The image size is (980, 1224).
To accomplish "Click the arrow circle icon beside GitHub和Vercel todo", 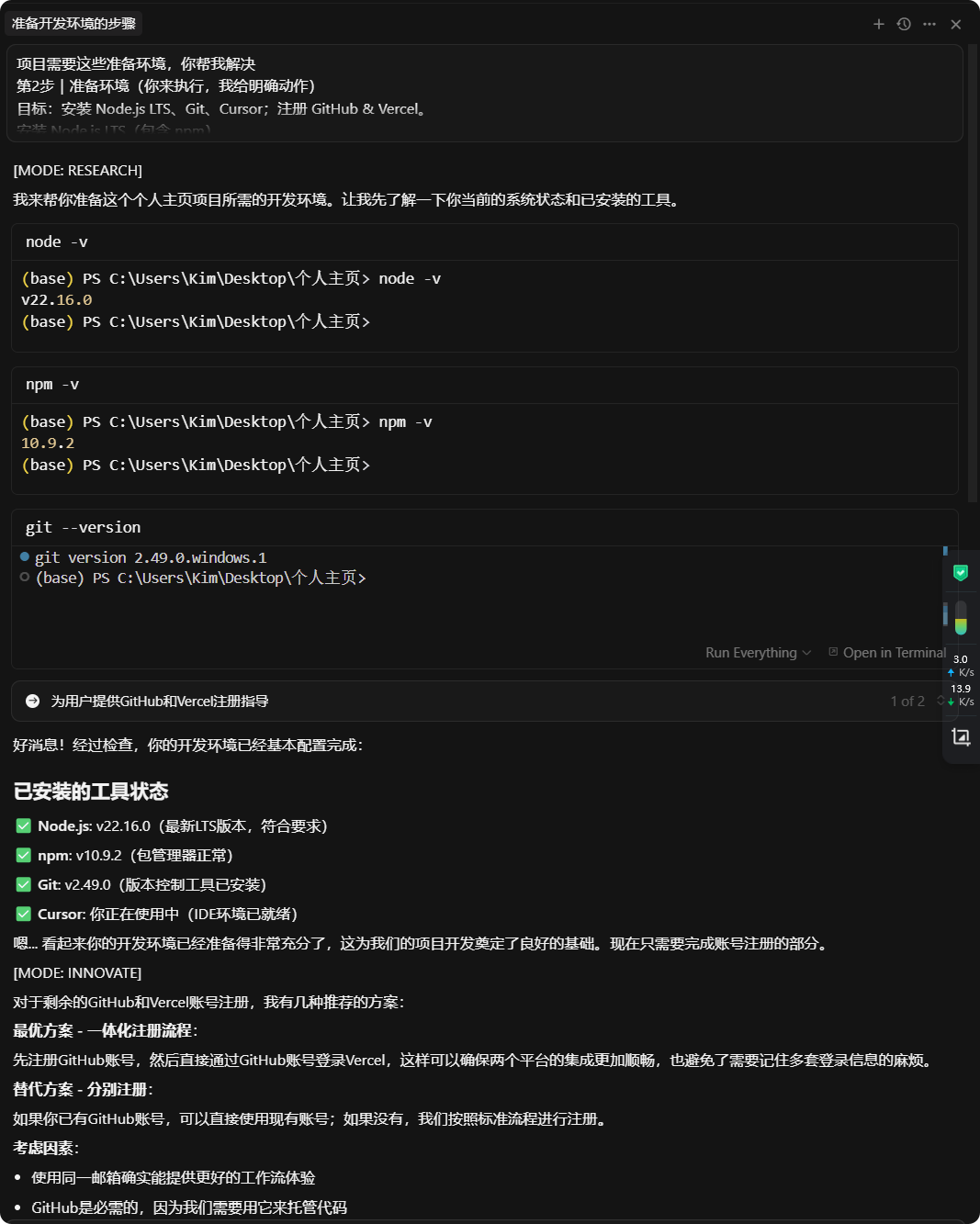I will tap(33, 701).
